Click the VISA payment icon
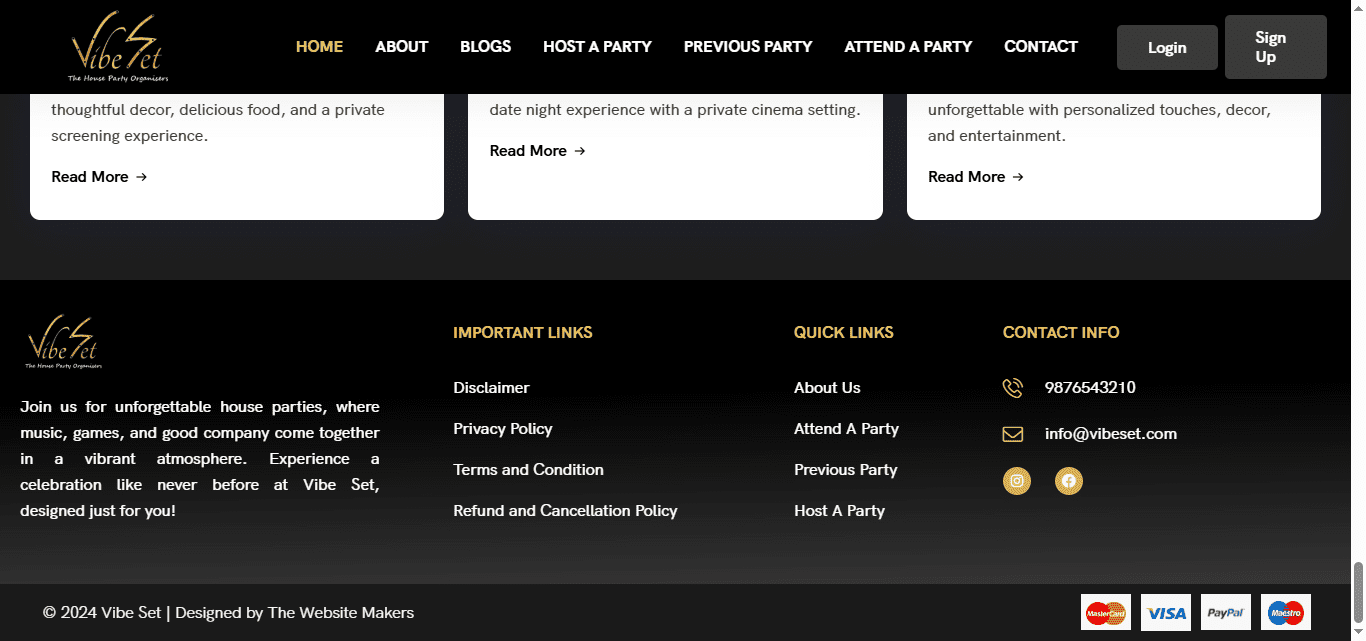The image size is (1366, 641). pyautogui.click(x=1166, y=612)
